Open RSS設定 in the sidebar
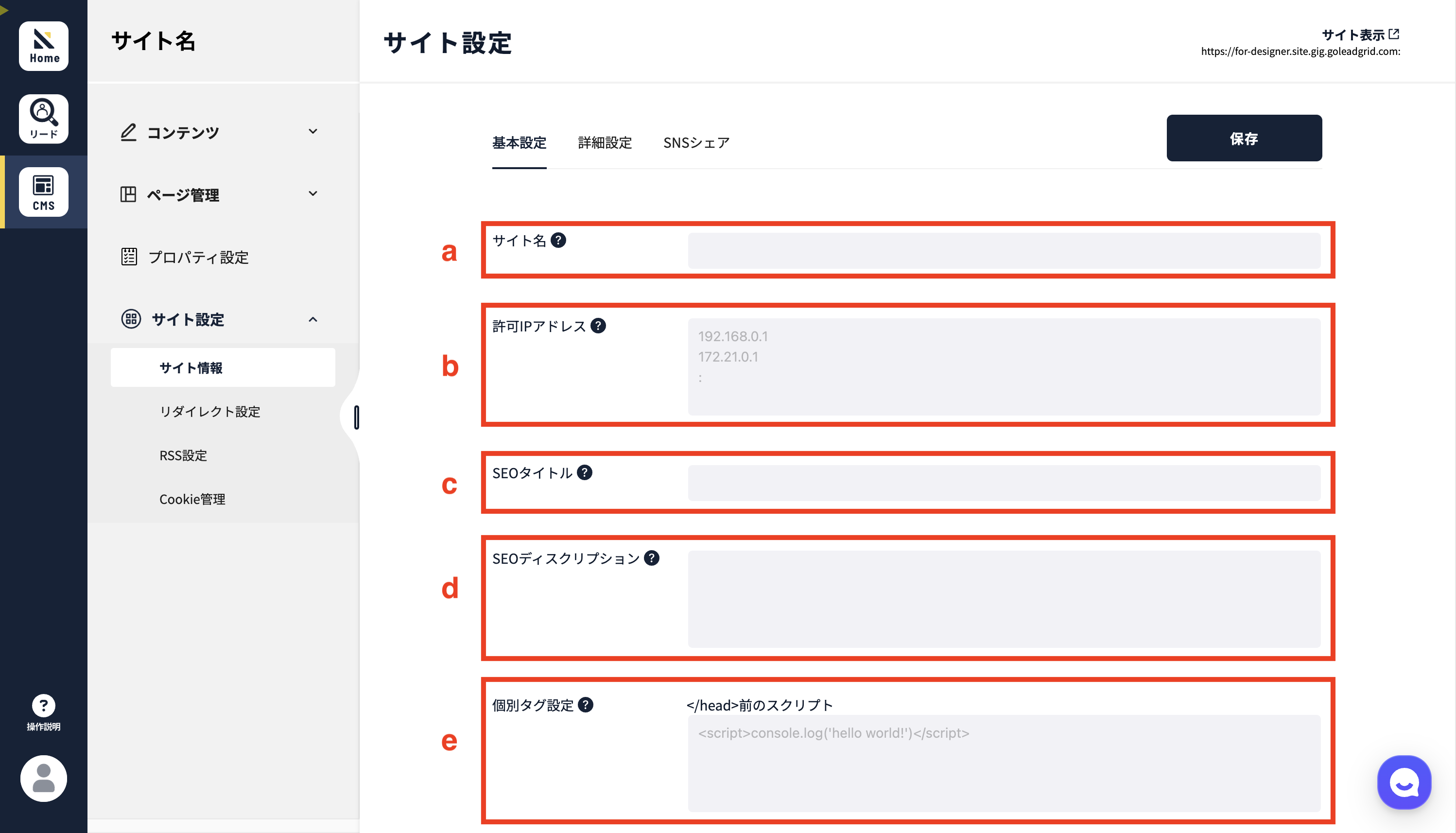 (183, 455)
